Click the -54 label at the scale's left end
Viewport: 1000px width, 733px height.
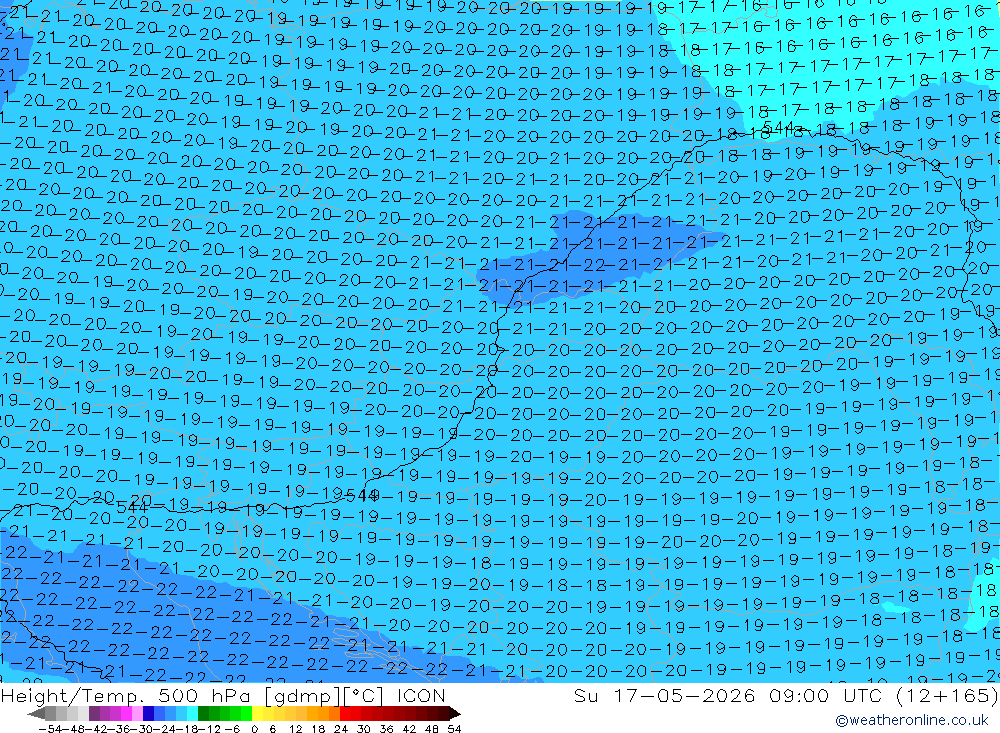[51, 729]
